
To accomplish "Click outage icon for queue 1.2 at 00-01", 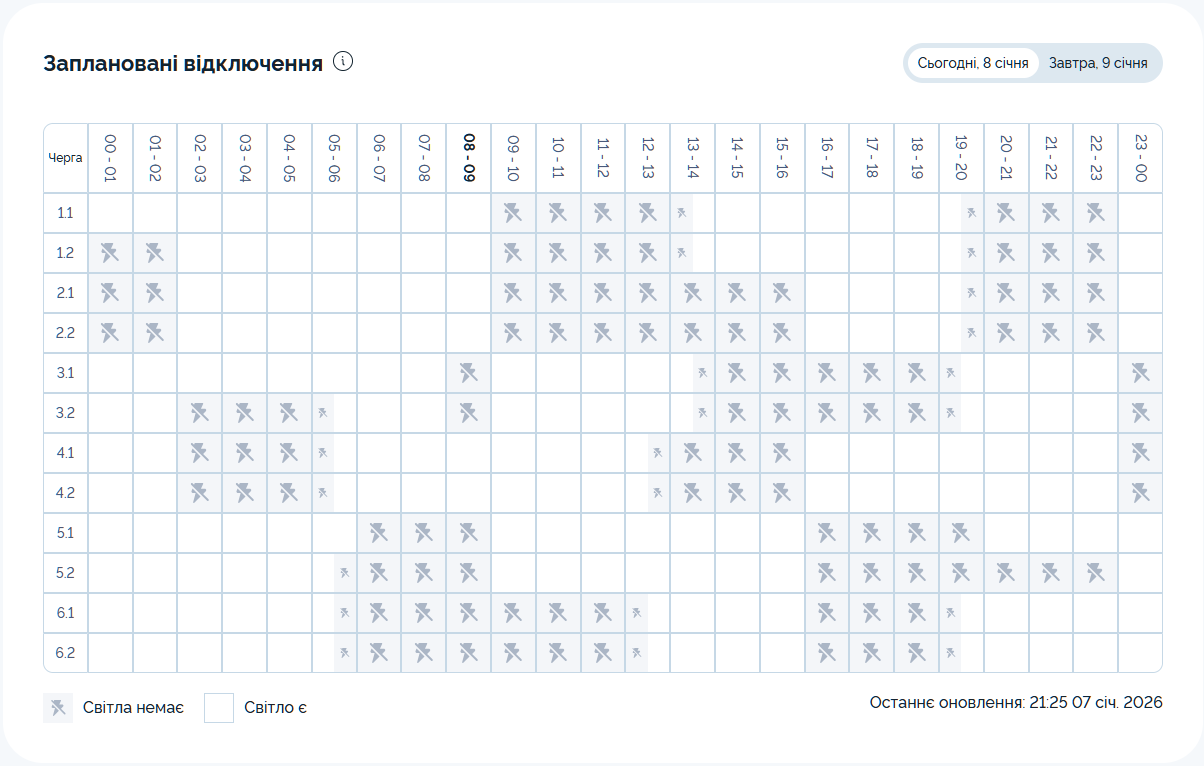I will coord(110,253).
